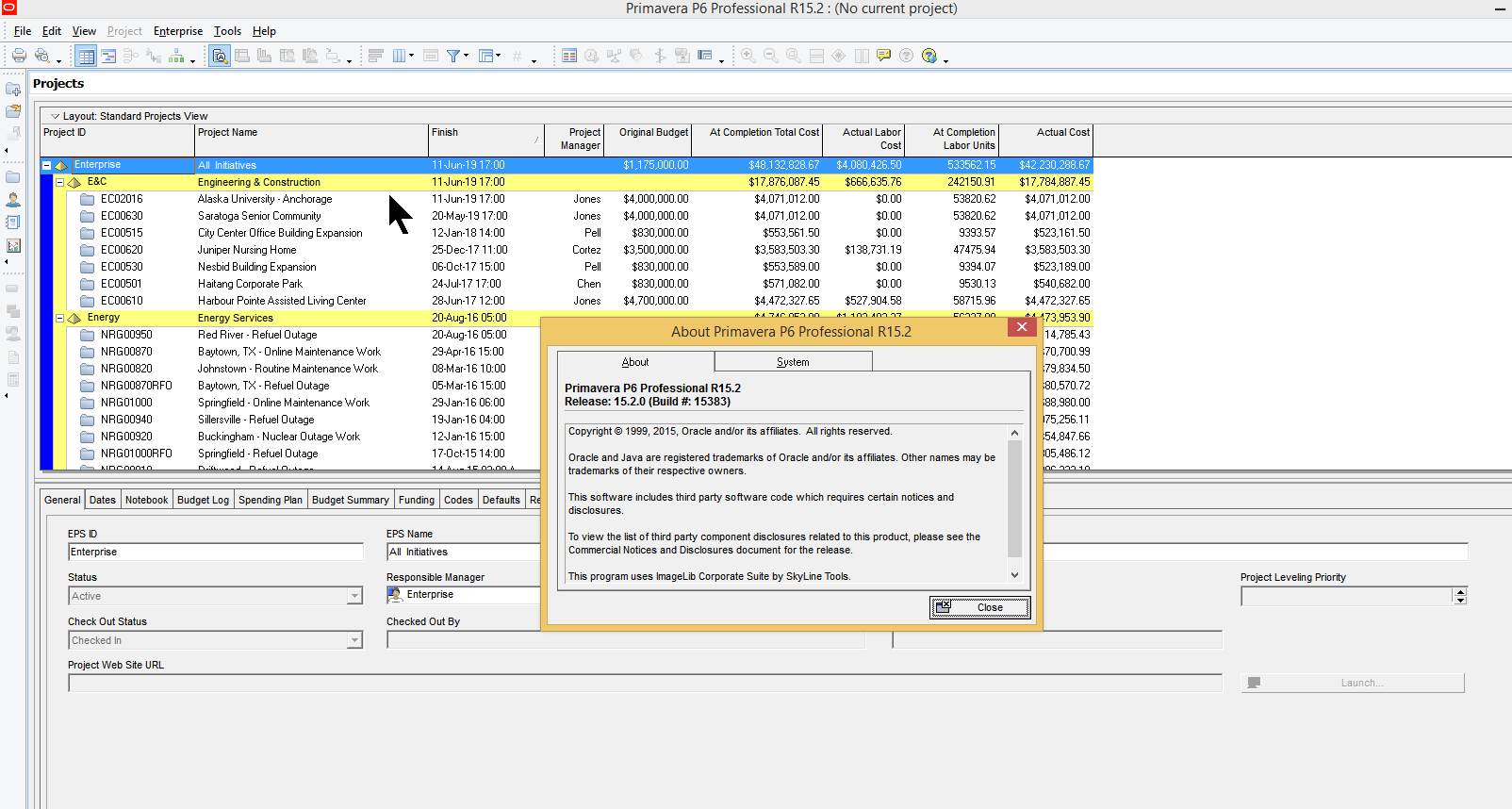This screenshot has width=1512, height=809.
Task: Open the Codes tab
Action: pyautogui.click(x=458, y=500)
